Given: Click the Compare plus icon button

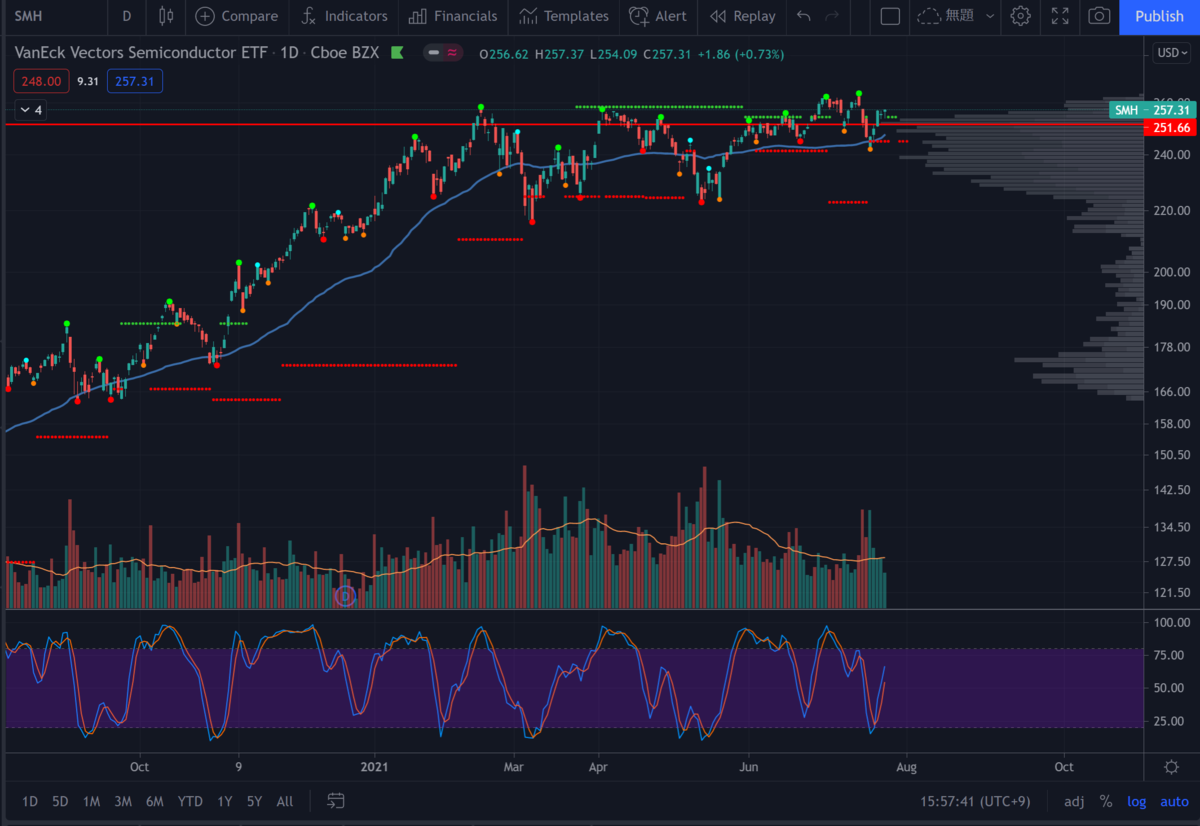Looking at the screenshot, I should coord(236,16).
